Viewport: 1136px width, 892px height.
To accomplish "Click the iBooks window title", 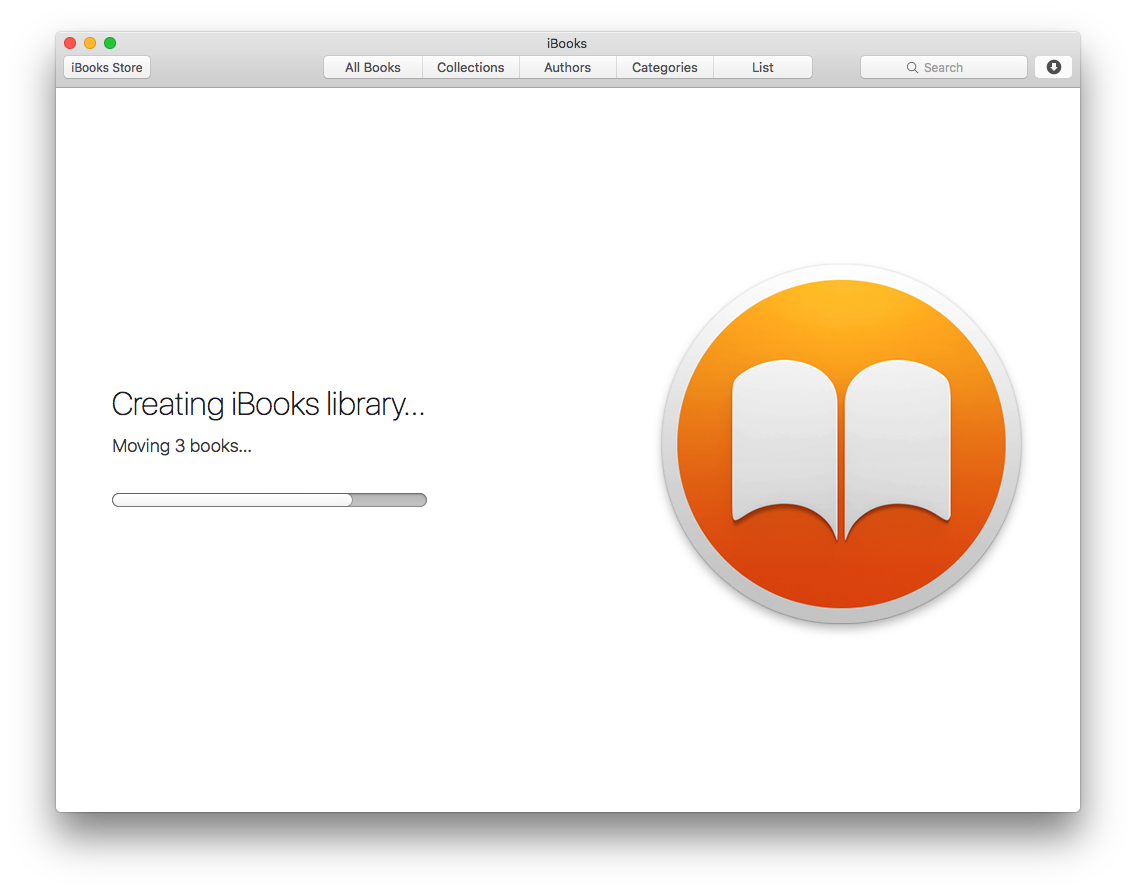I will pyautogui.click(x=567, y=43).
